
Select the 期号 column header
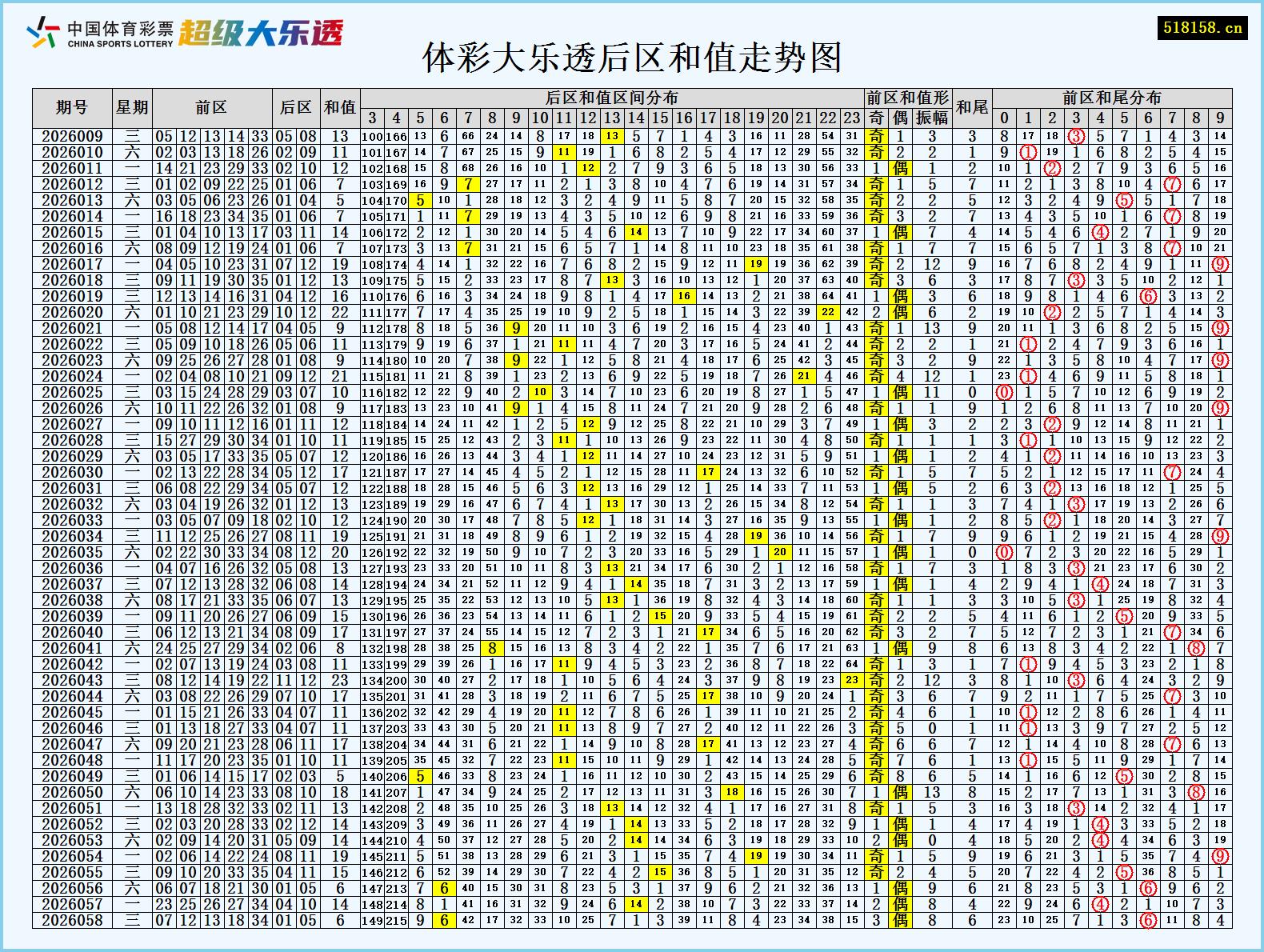coord(72,107)
